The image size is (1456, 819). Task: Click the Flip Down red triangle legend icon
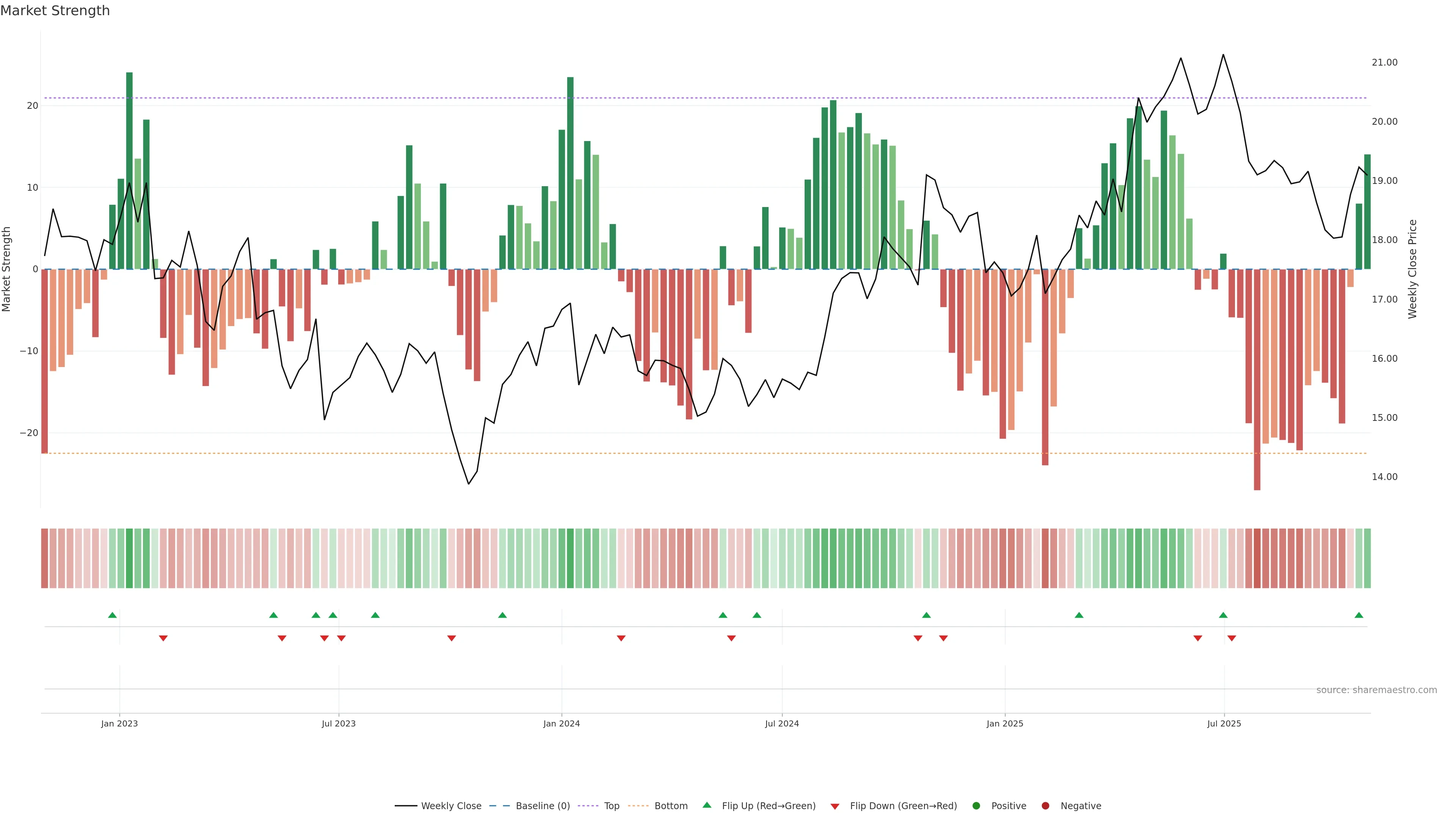coord(835,806)
